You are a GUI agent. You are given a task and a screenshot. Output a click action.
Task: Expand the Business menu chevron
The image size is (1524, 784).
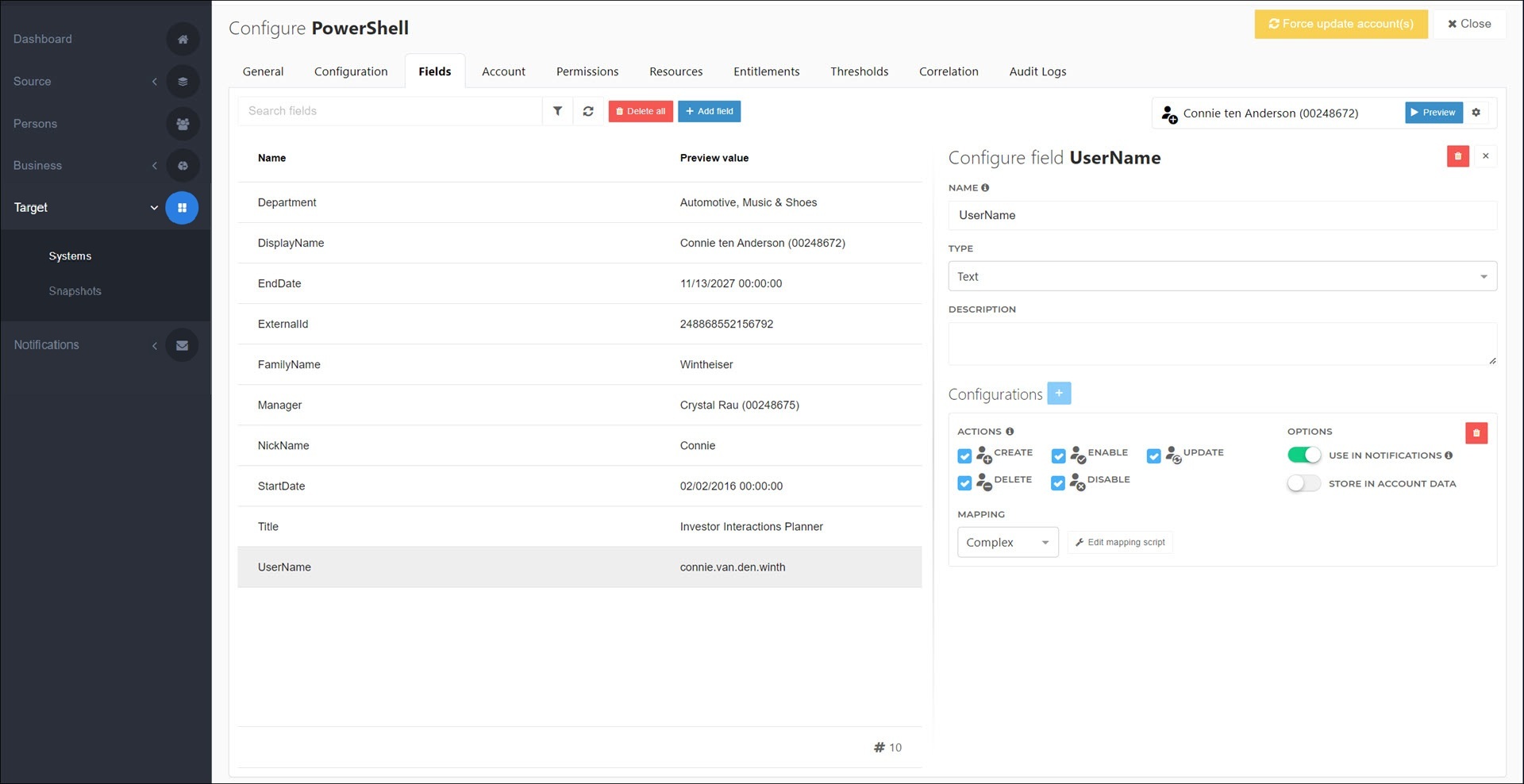(155, 166)
